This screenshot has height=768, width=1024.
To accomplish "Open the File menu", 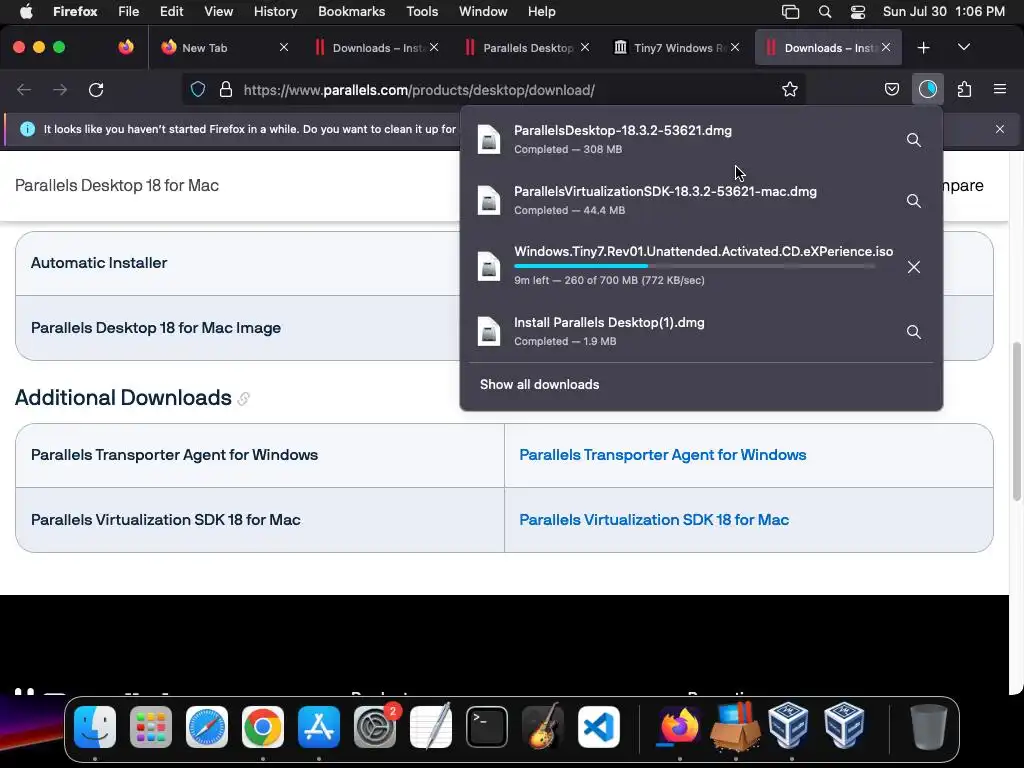I will tap(128, 12).
